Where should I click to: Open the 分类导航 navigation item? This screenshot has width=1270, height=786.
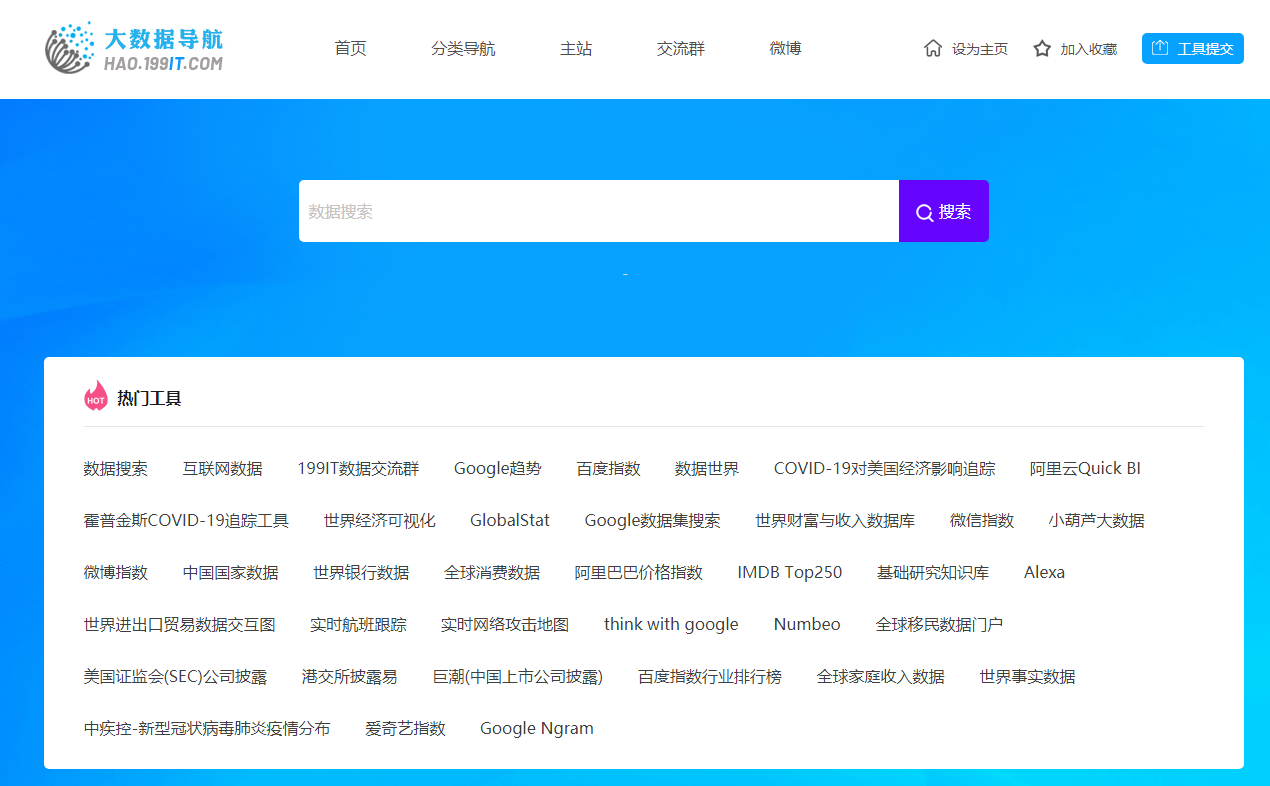tap(463, 47)
